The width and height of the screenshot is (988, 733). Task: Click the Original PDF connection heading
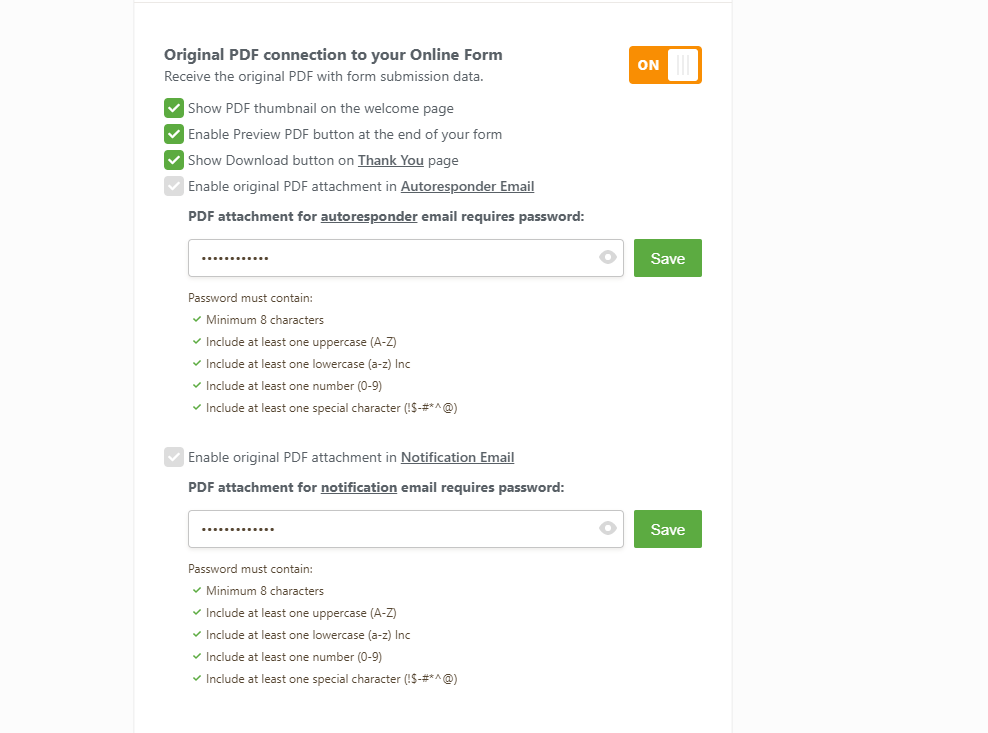[x=333, y=55]
